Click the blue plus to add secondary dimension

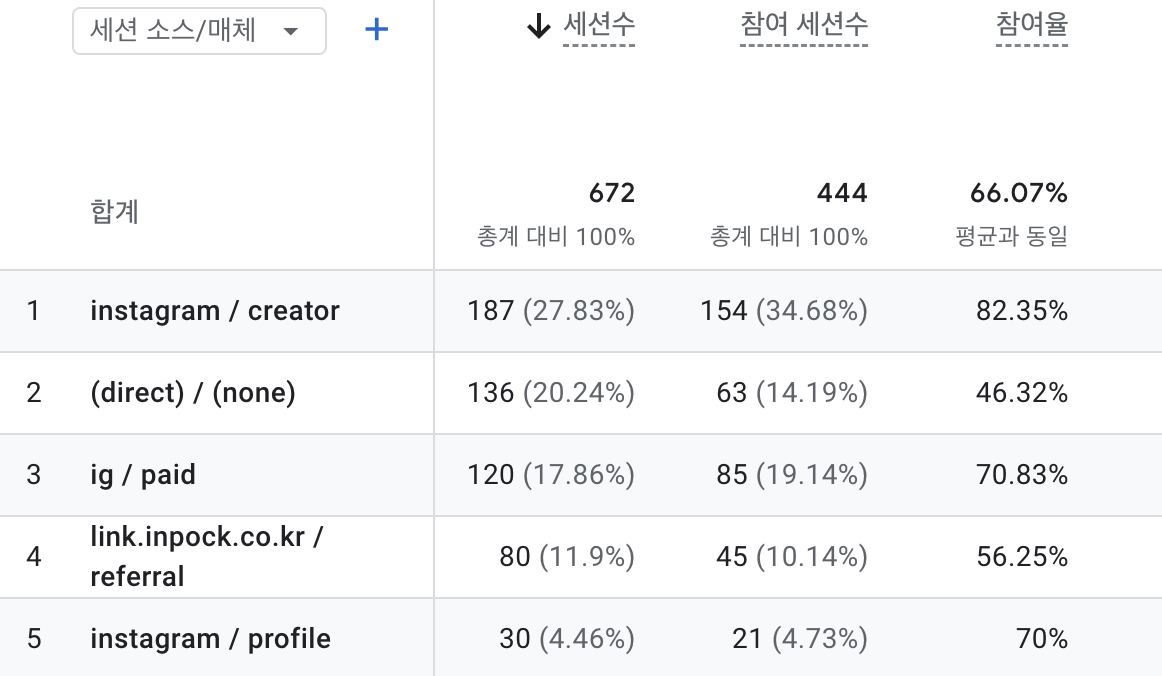tap(376, 29)
